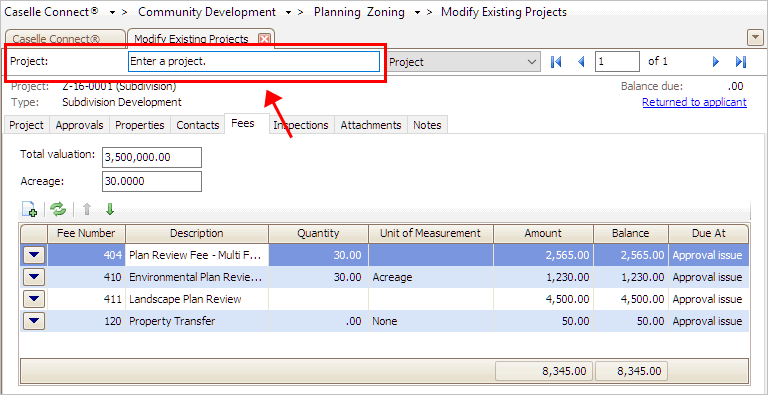Go to first project record

(x=556, y=62)
